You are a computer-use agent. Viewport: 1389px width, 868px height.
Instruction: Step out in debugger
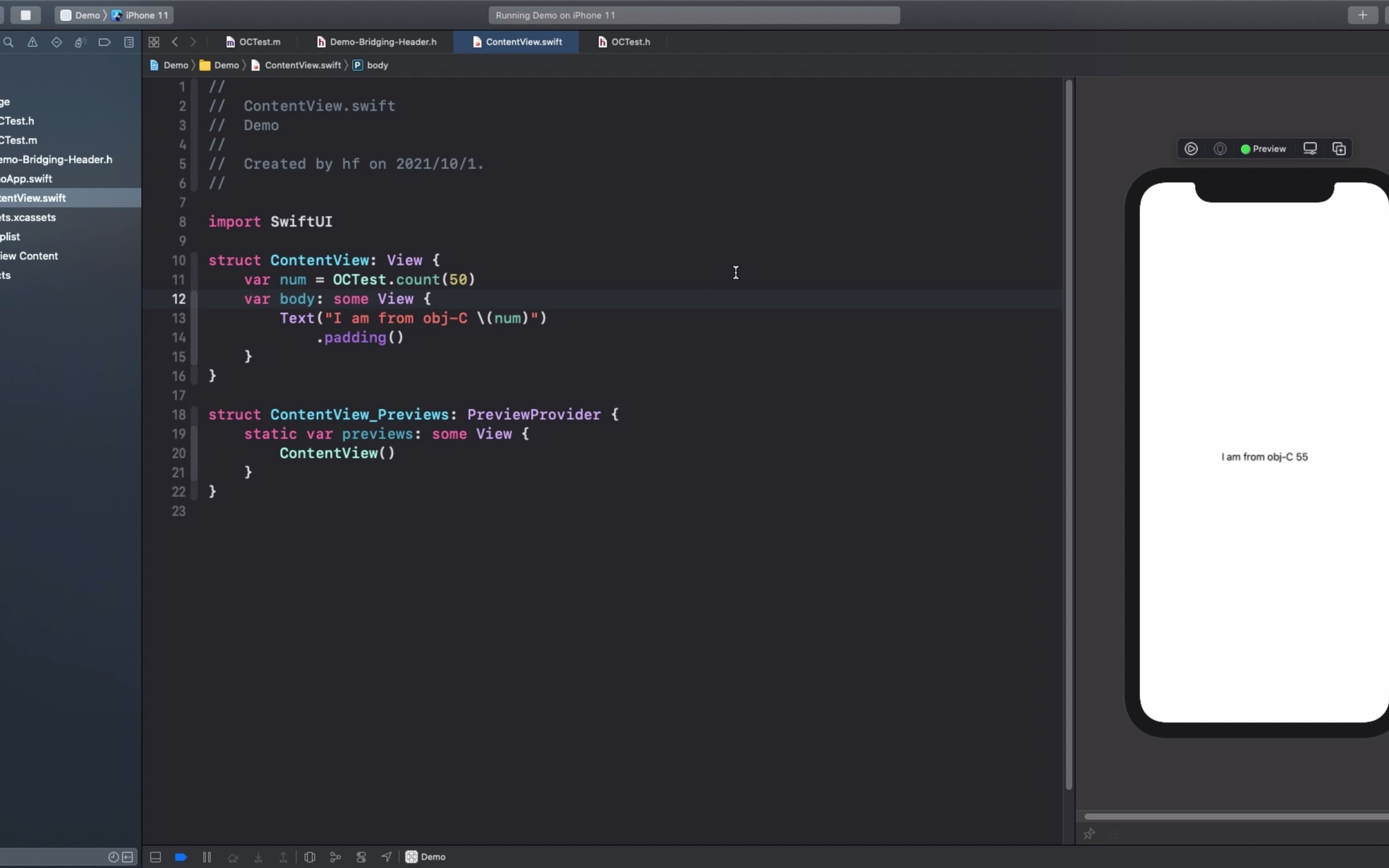pos(283,857)
